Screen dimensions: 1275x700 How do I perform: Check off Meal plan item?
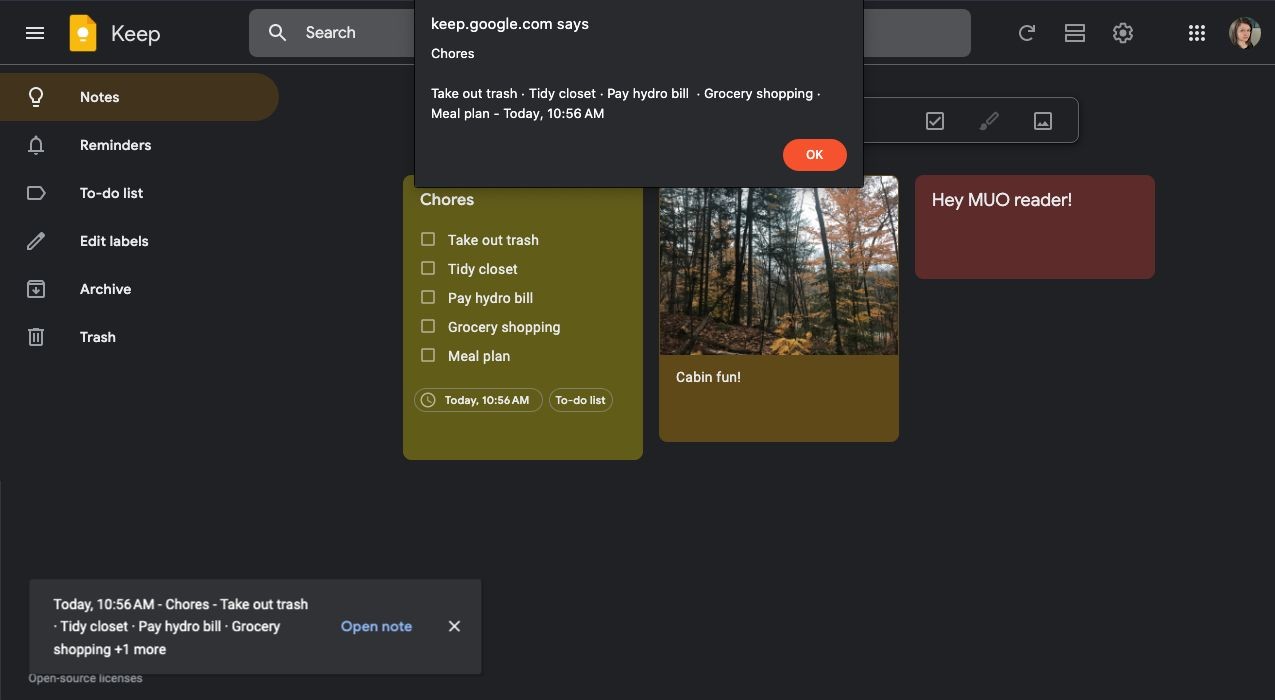(428, 355)
